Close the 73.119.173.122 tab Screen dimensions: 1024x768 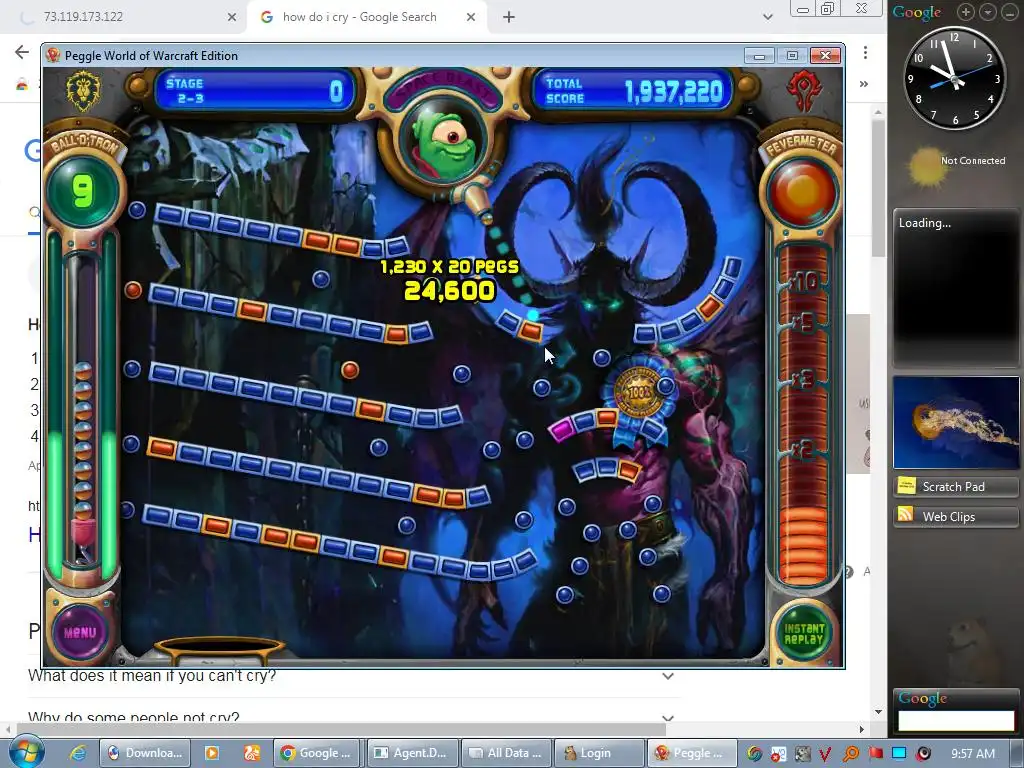(232, 17)
